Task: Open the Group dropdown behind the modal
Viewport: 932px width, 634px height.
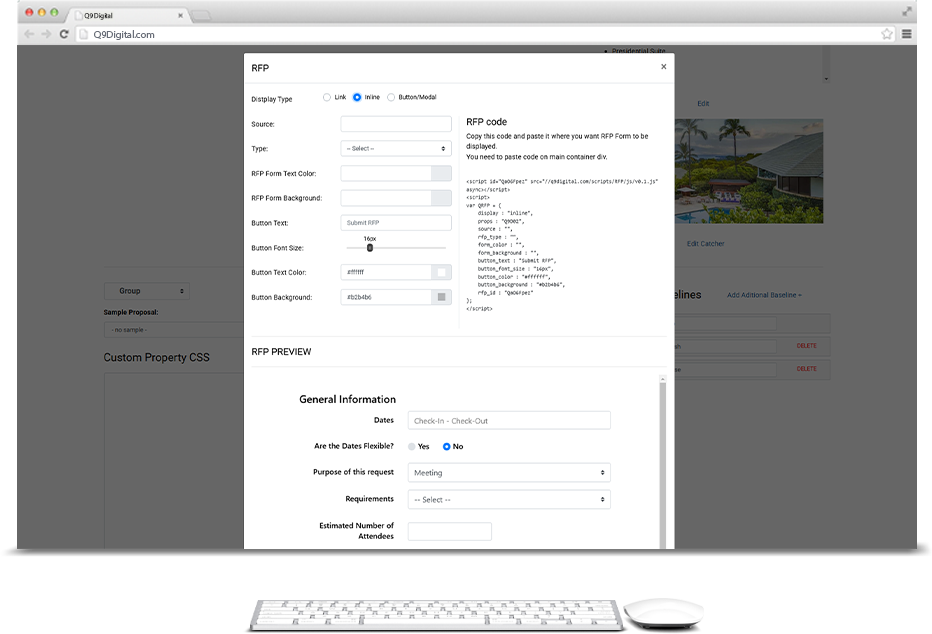Action: click(147, 291)
